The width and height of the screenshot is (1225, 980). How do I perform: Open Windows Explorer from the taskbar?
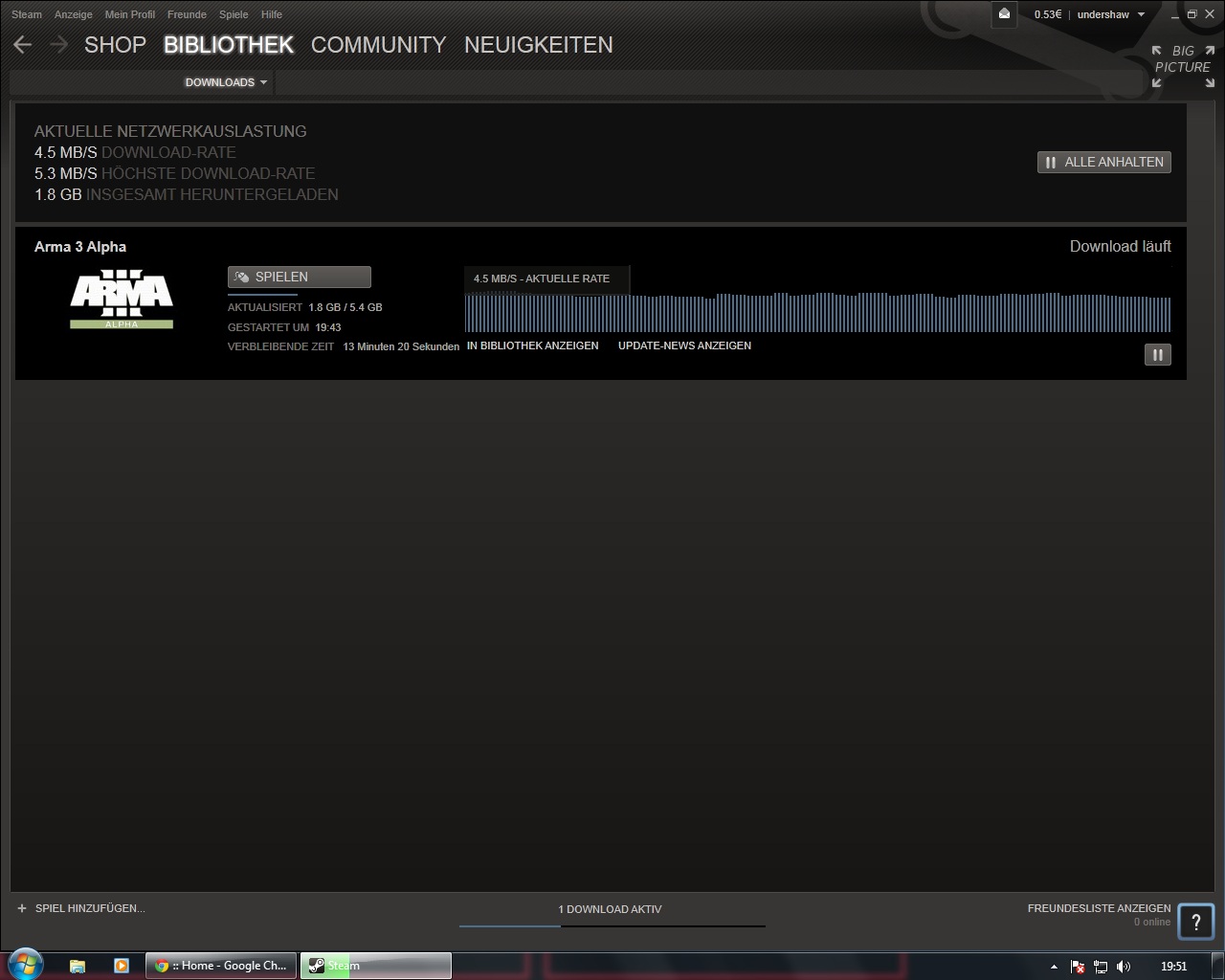[x=78, y=966]
